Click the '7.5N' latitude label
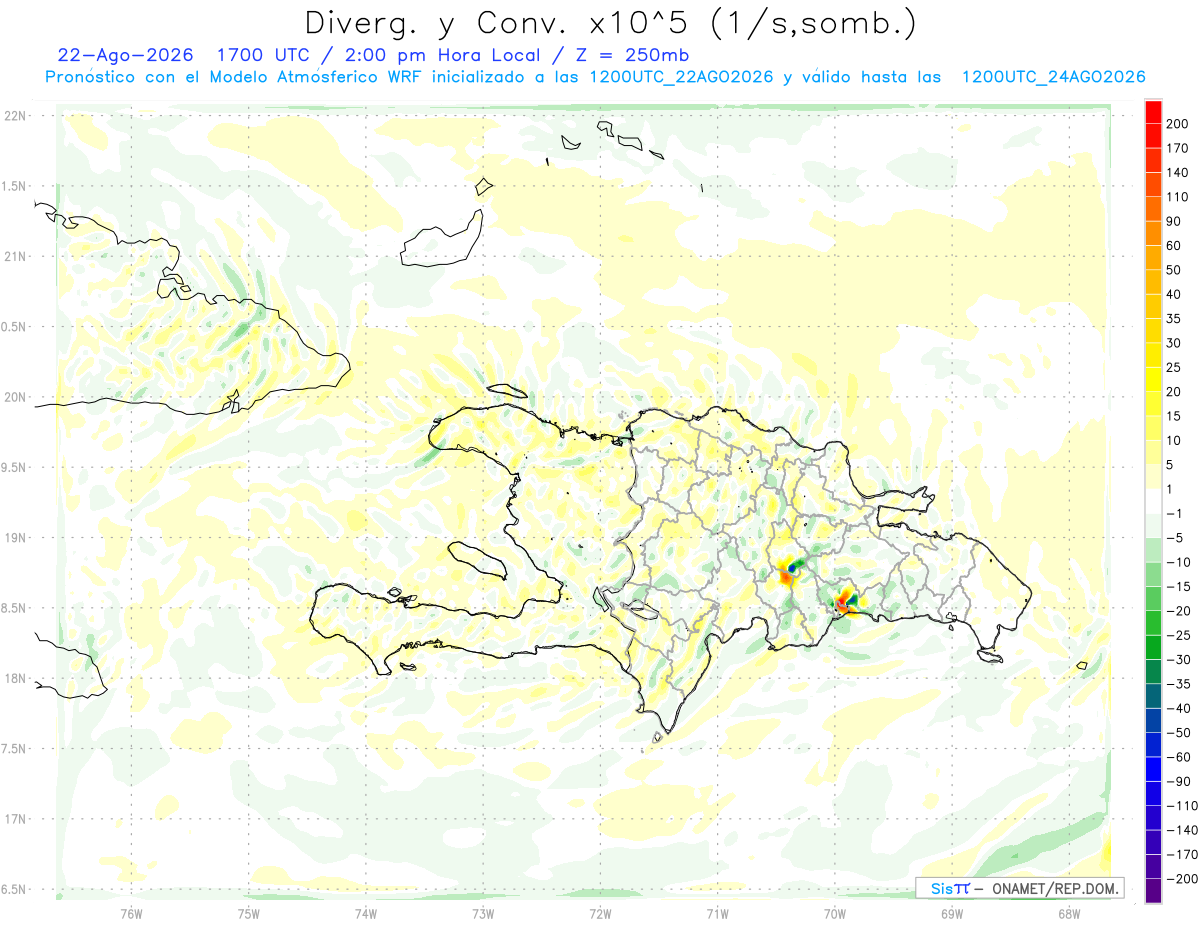The image size is (1200, 927). pos(14,749)
